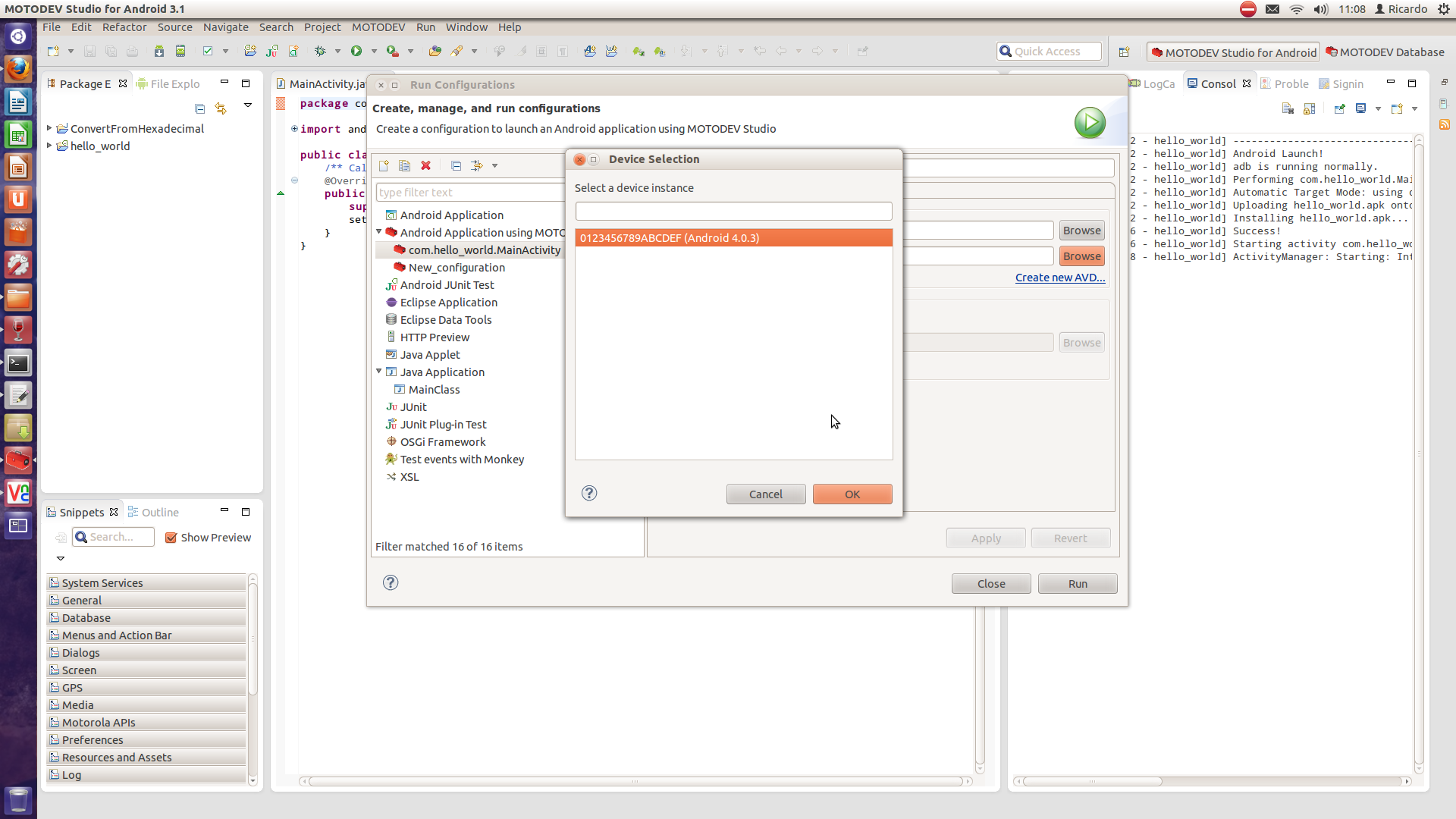Toggle Scroll Lock in the Console
This screenshot has height=819, width=1456.
1309,108
